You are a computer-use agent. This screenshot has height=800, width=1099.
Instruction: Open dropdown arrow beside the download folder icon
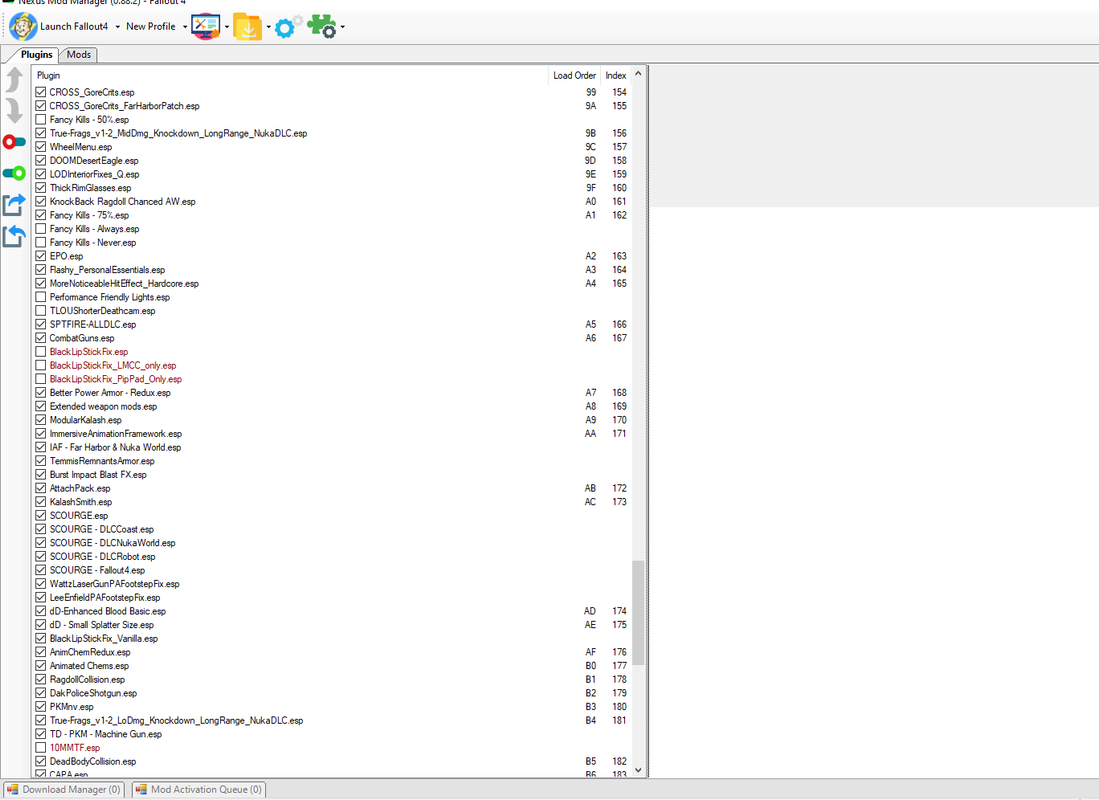[x=268, y=27]
